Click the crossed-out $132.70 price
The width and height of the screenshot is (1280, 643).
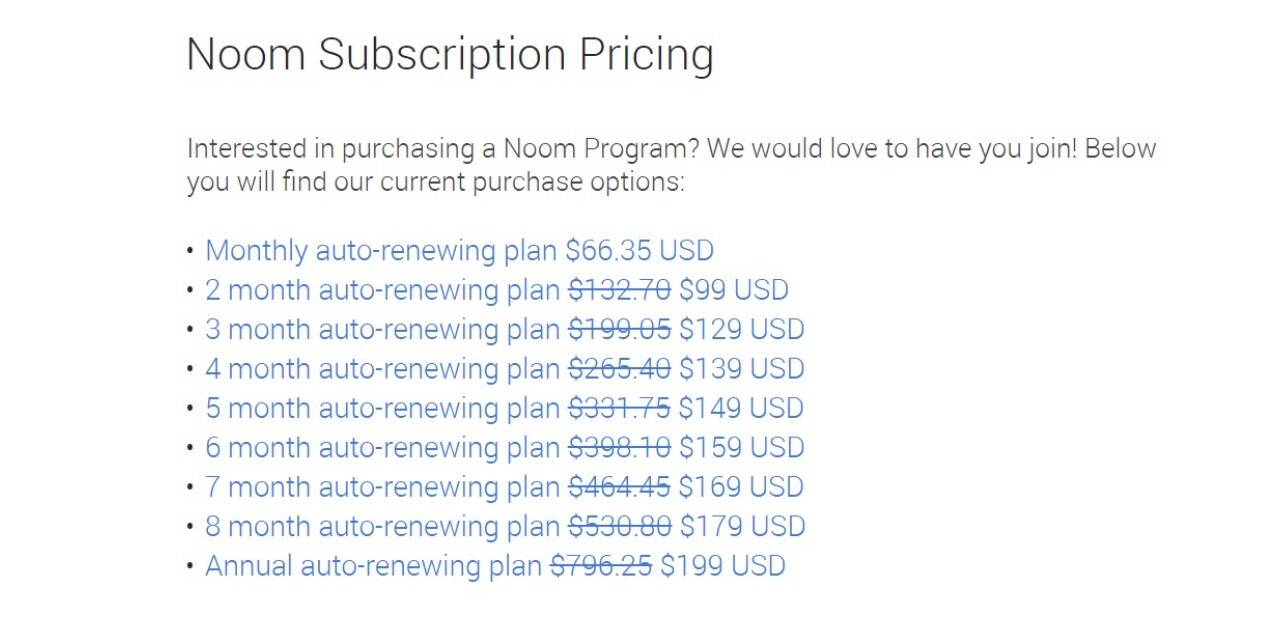pyautogui.click(x=619, y=290)
